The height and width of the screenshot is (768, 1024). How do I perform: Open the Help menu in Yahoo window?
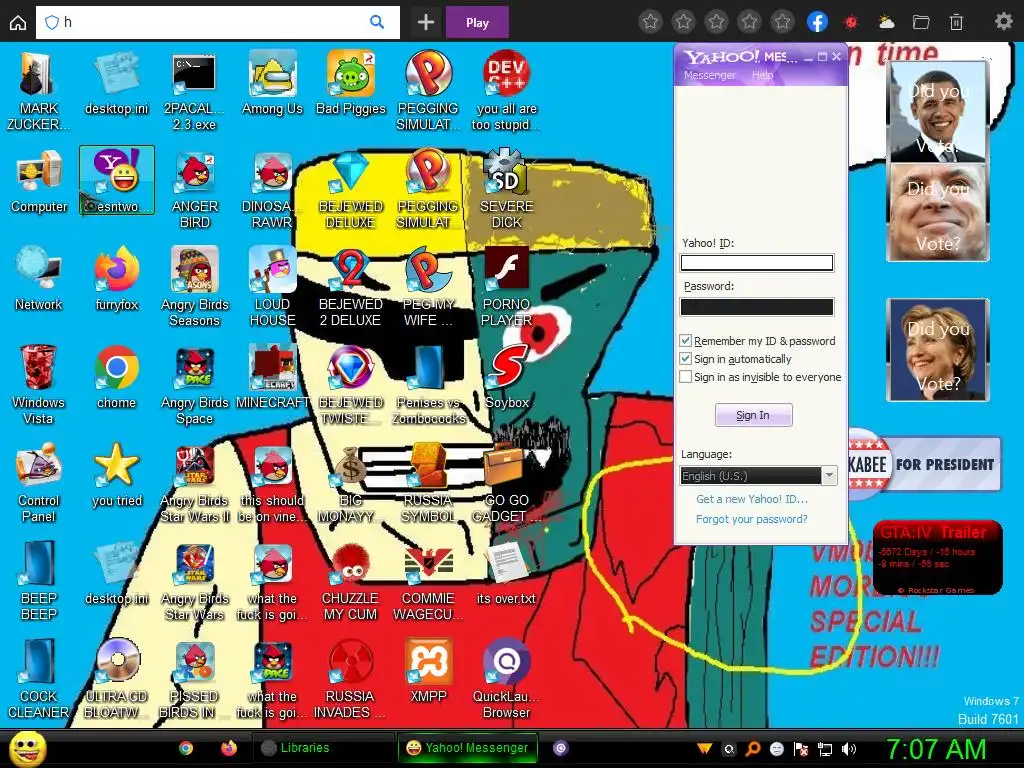pyautogui.click(x=762, y=75)
